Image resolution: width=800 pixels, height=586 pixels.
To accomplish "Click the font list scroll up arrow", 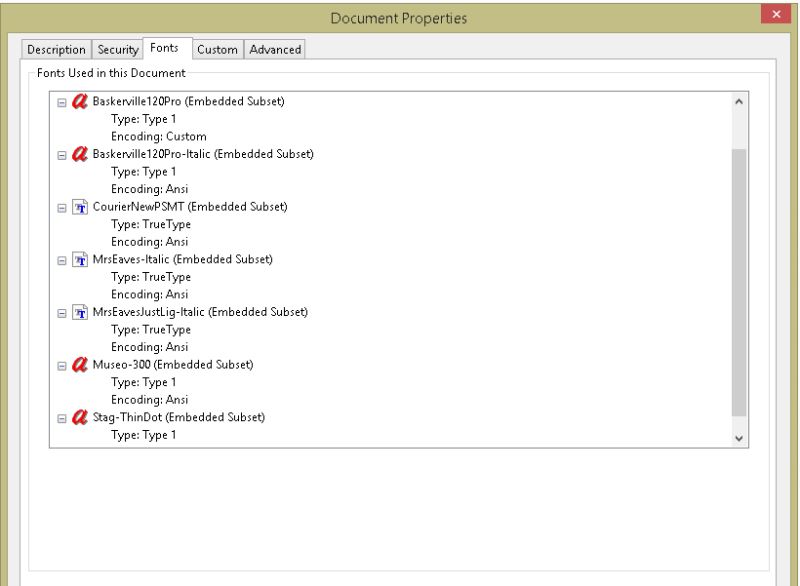I will [738, 101].
